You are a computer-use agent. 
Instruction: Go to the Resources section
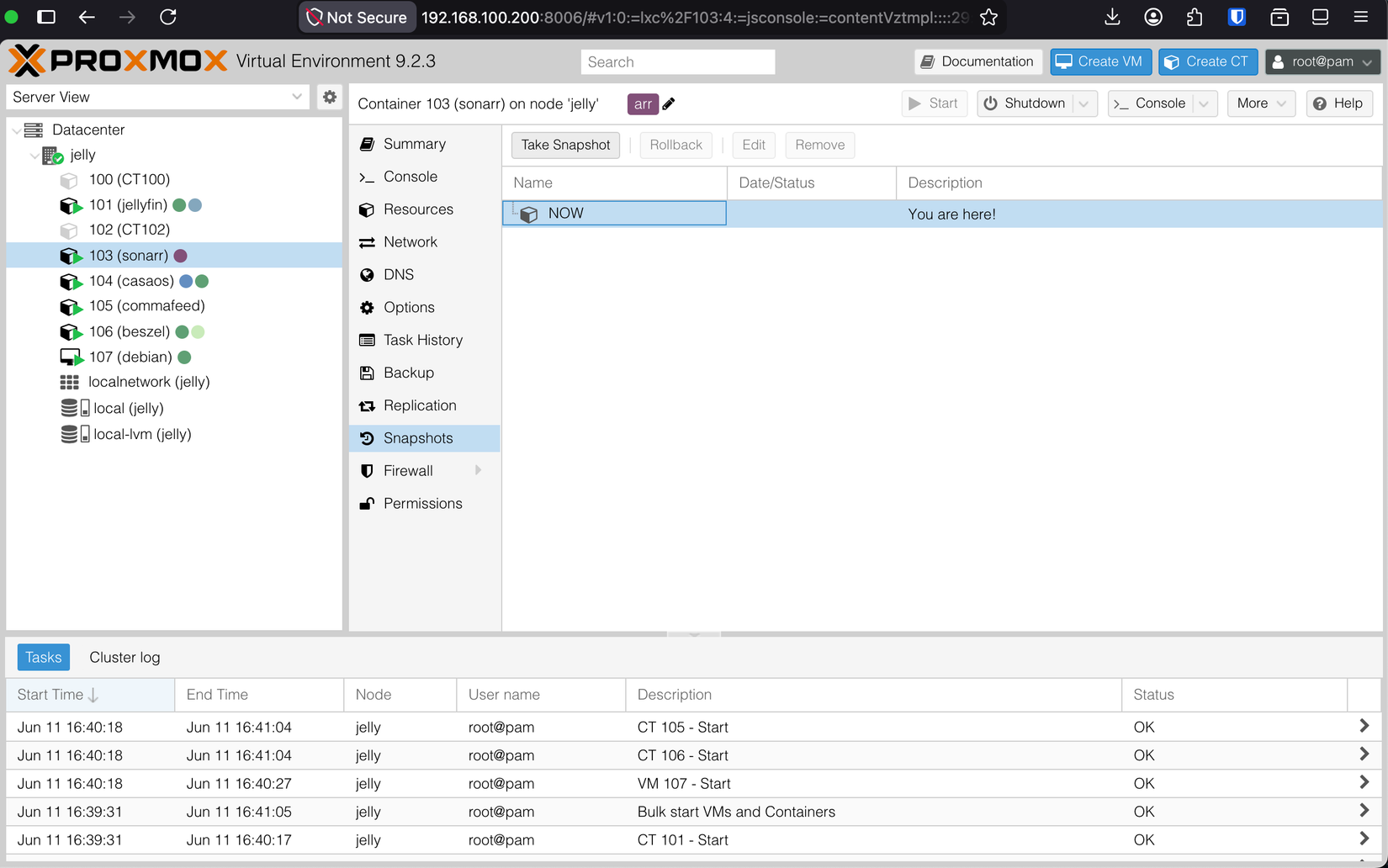click(x=425, y=209)
